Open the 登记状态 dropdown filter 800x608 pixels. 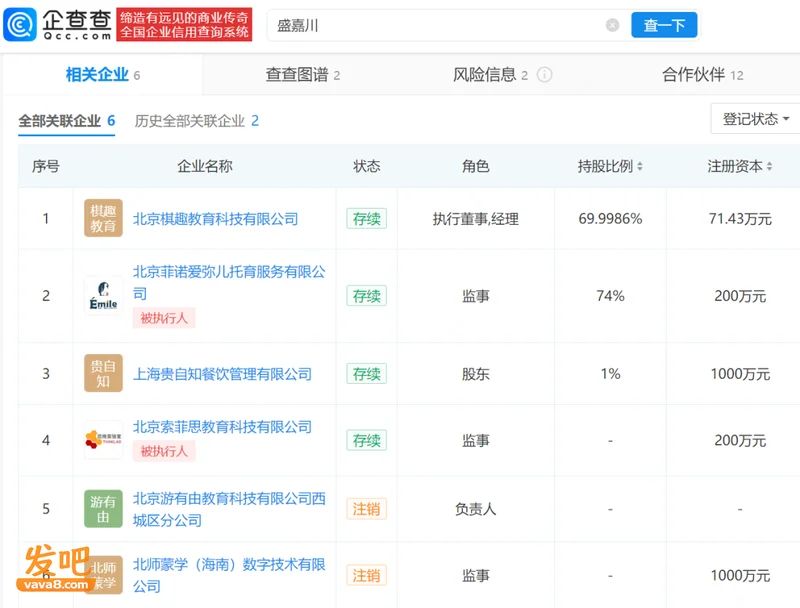(x=755, y=119)
